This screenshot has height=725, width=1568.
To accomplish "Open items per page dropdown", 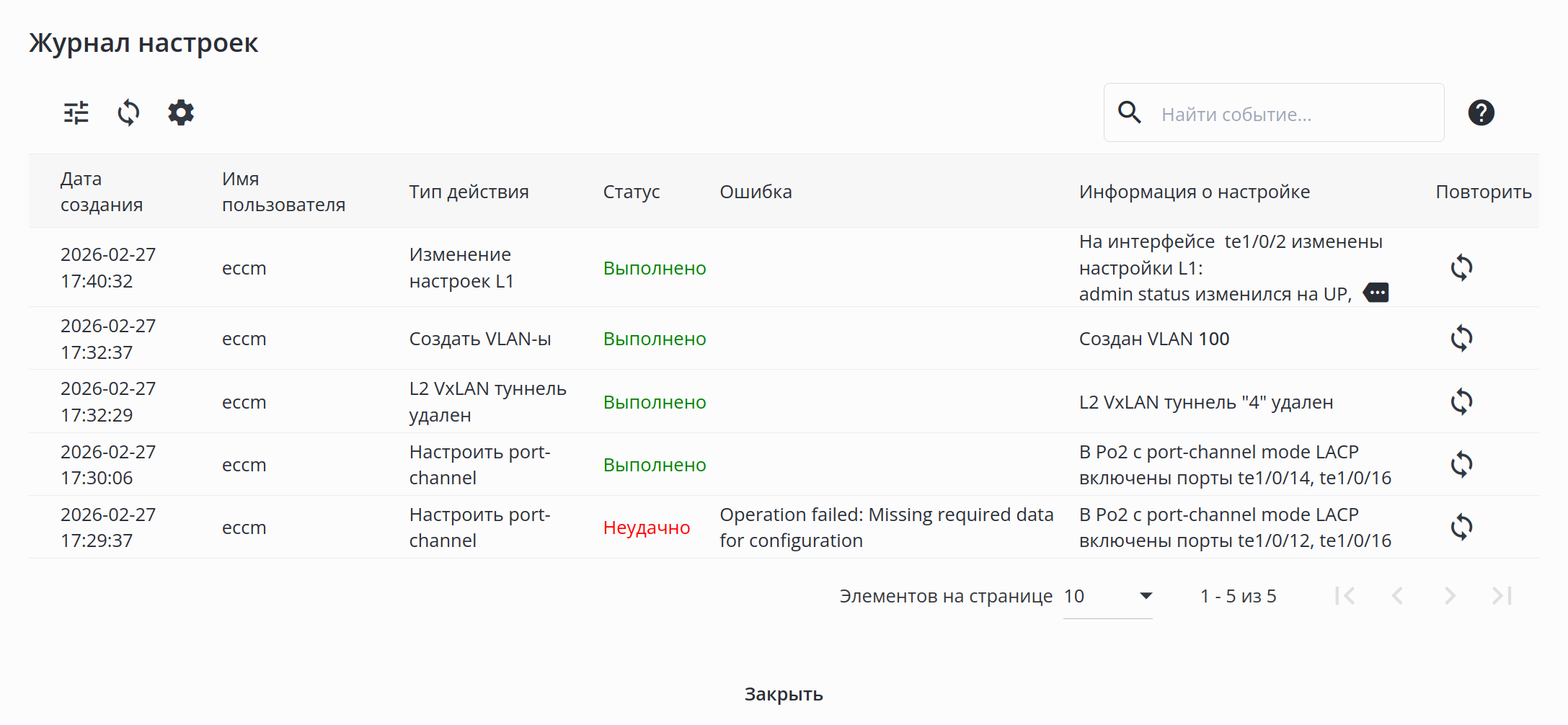I will click(x=1108, y=597).
